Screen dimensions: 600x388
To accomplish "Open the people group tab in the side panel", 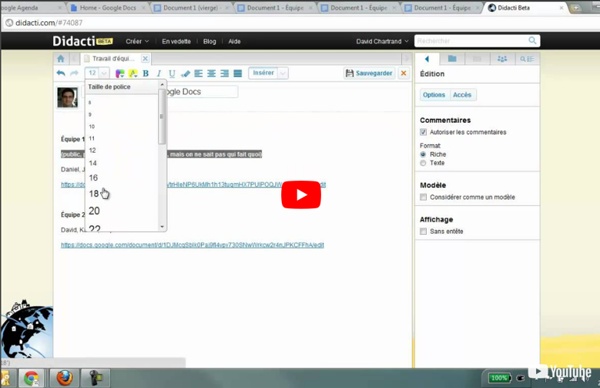I will tap(502, 59).
